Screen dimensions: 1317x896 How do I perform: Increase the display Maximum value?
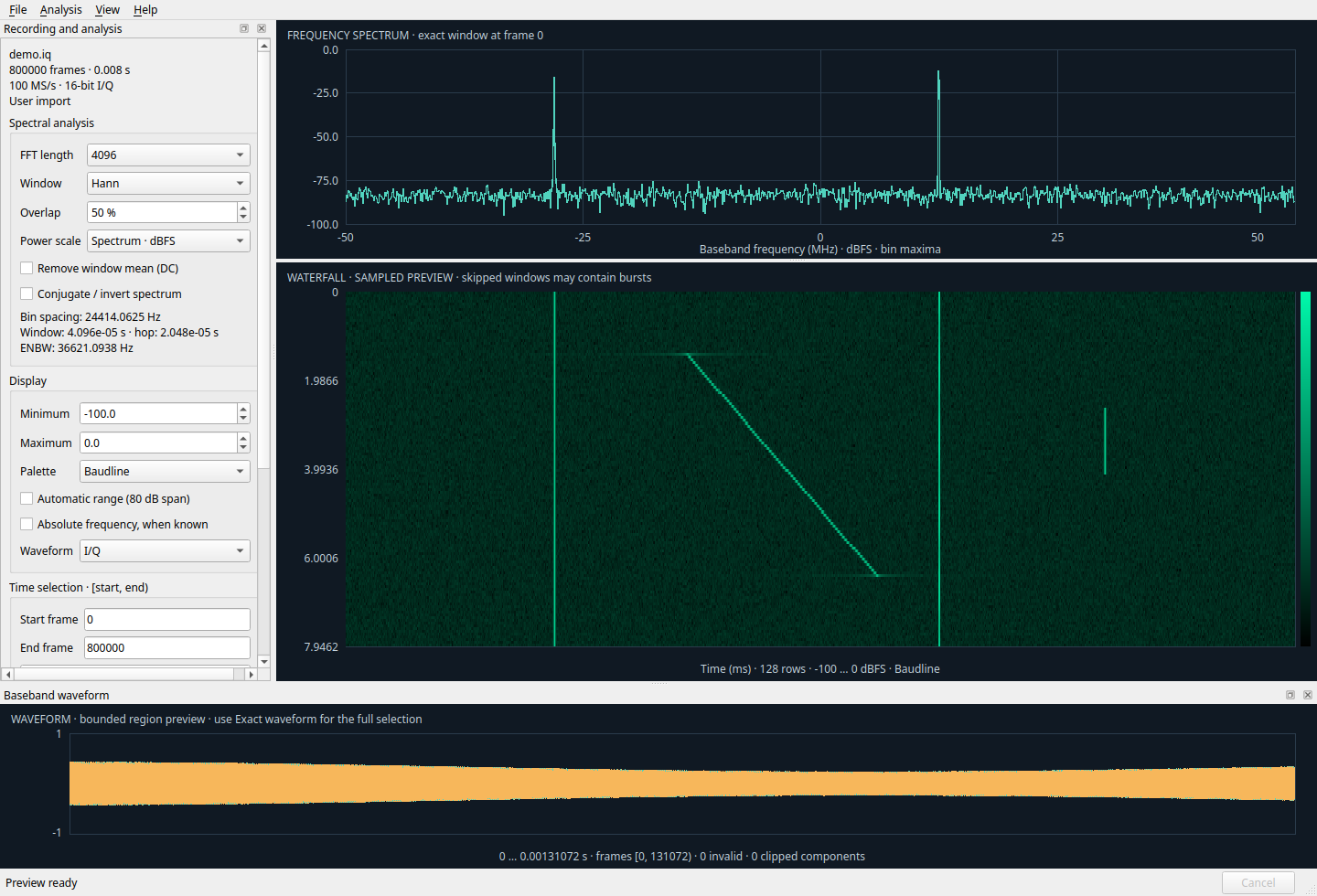(x=243, y=438)
